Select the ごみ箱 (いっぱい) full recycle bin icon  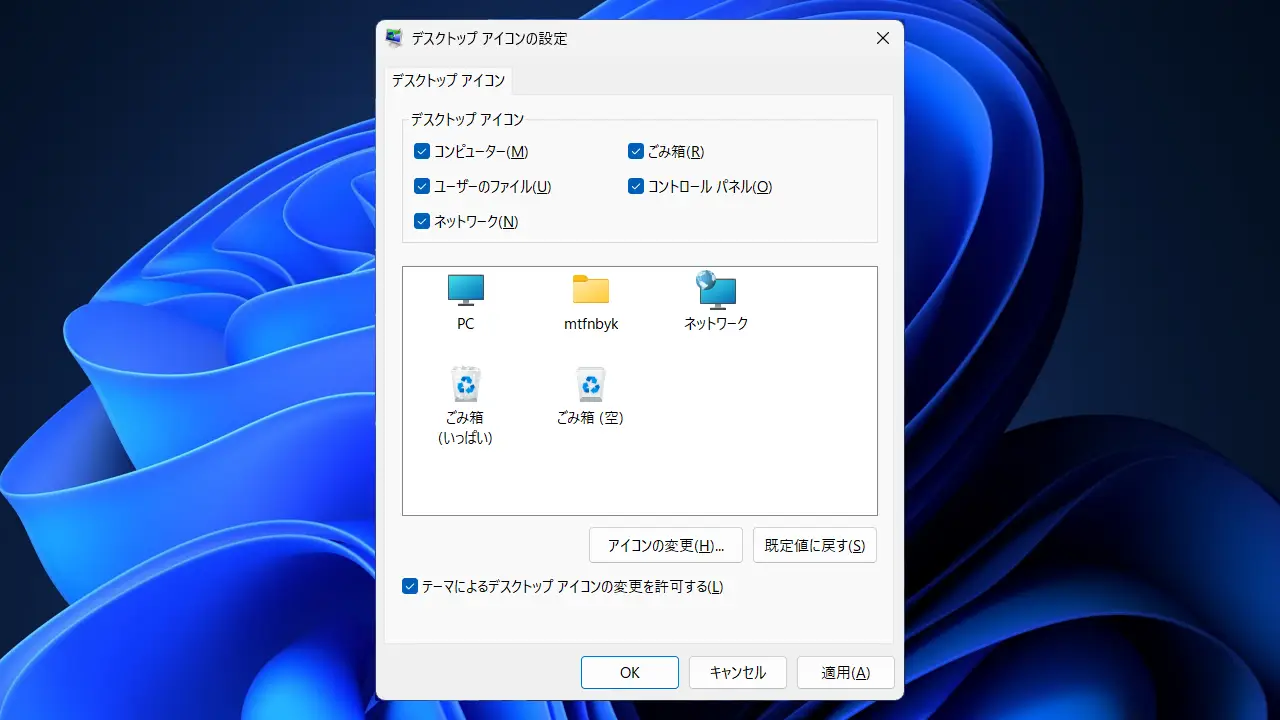point(466,384)
